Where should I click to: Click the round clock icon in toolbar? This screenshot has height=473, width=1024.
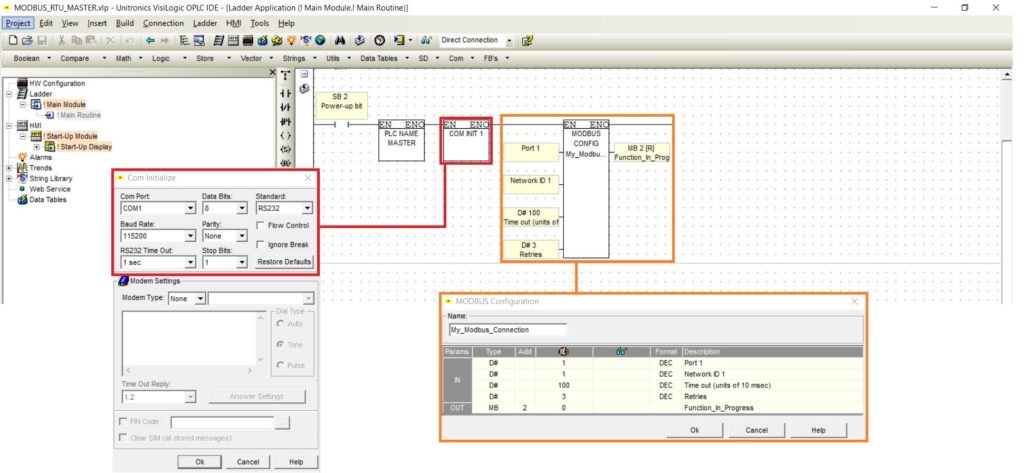[380, 41]
